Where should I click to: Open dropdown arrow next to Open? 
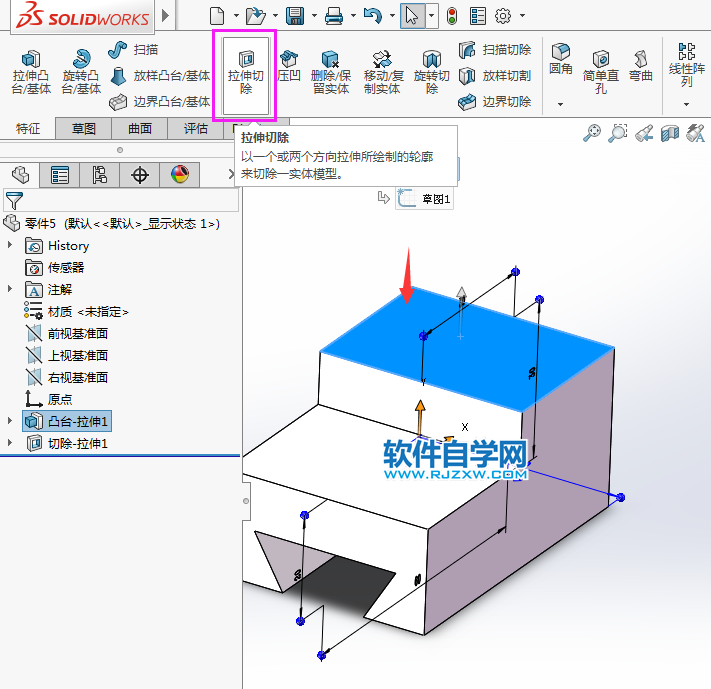(x=275, y=16)
